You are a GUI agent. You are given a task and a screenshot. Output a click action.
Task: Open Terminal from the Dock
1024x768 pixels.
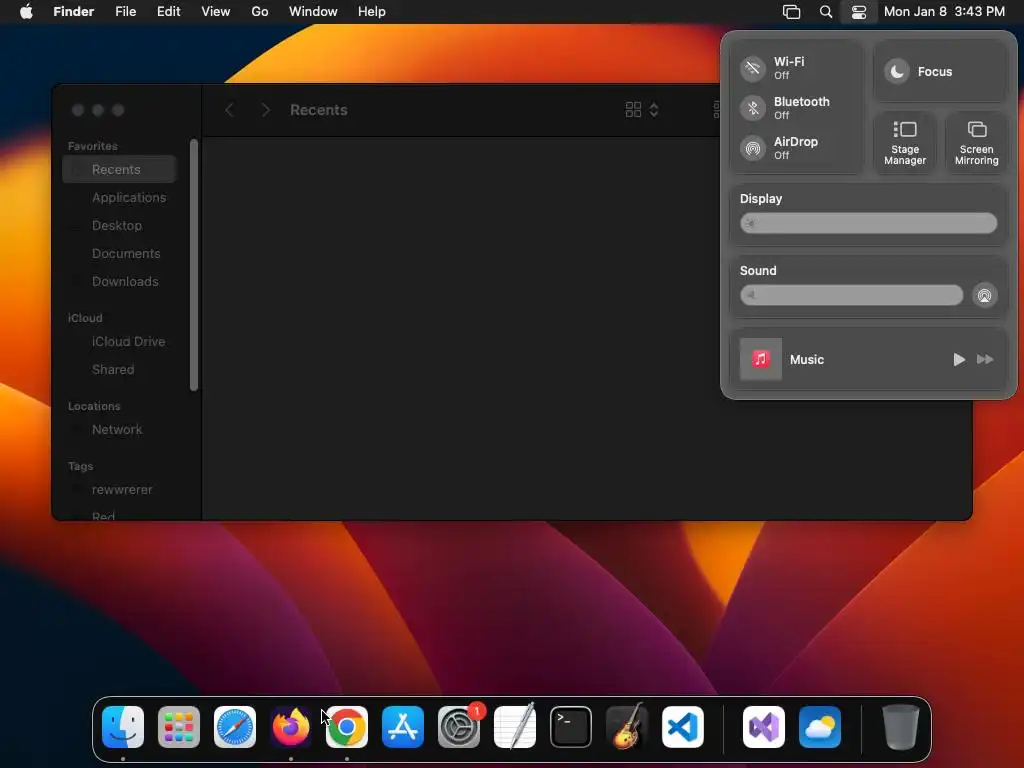coord(571,727)
